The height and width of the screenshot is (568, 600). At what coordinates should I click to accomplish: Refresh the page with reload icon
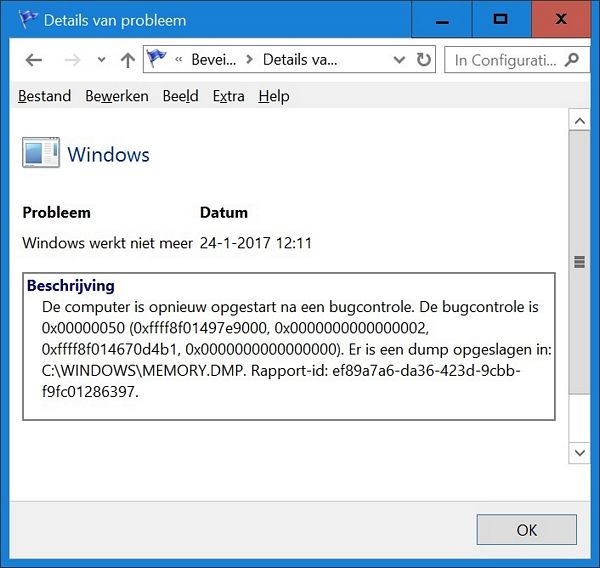point(424,60)
